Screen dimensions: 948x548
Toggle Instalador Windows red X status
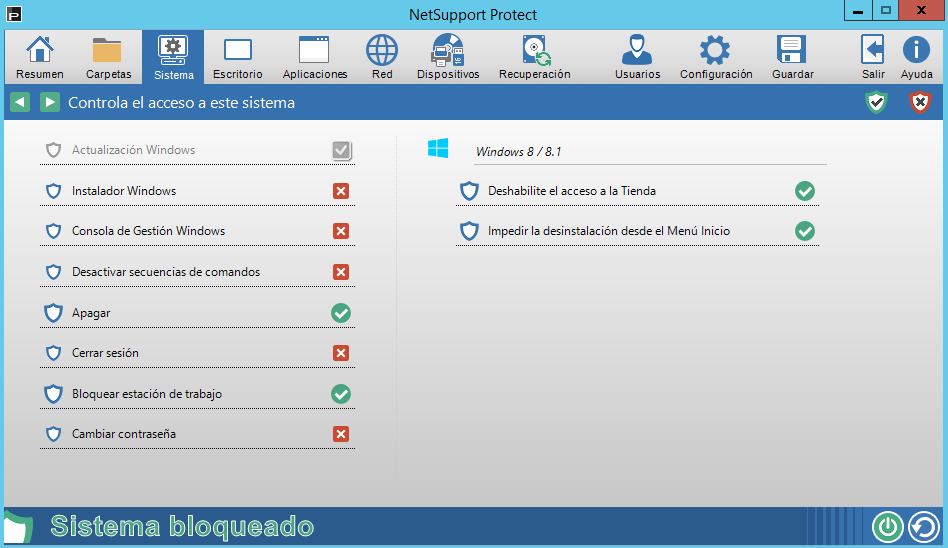(x=341, y=191)
